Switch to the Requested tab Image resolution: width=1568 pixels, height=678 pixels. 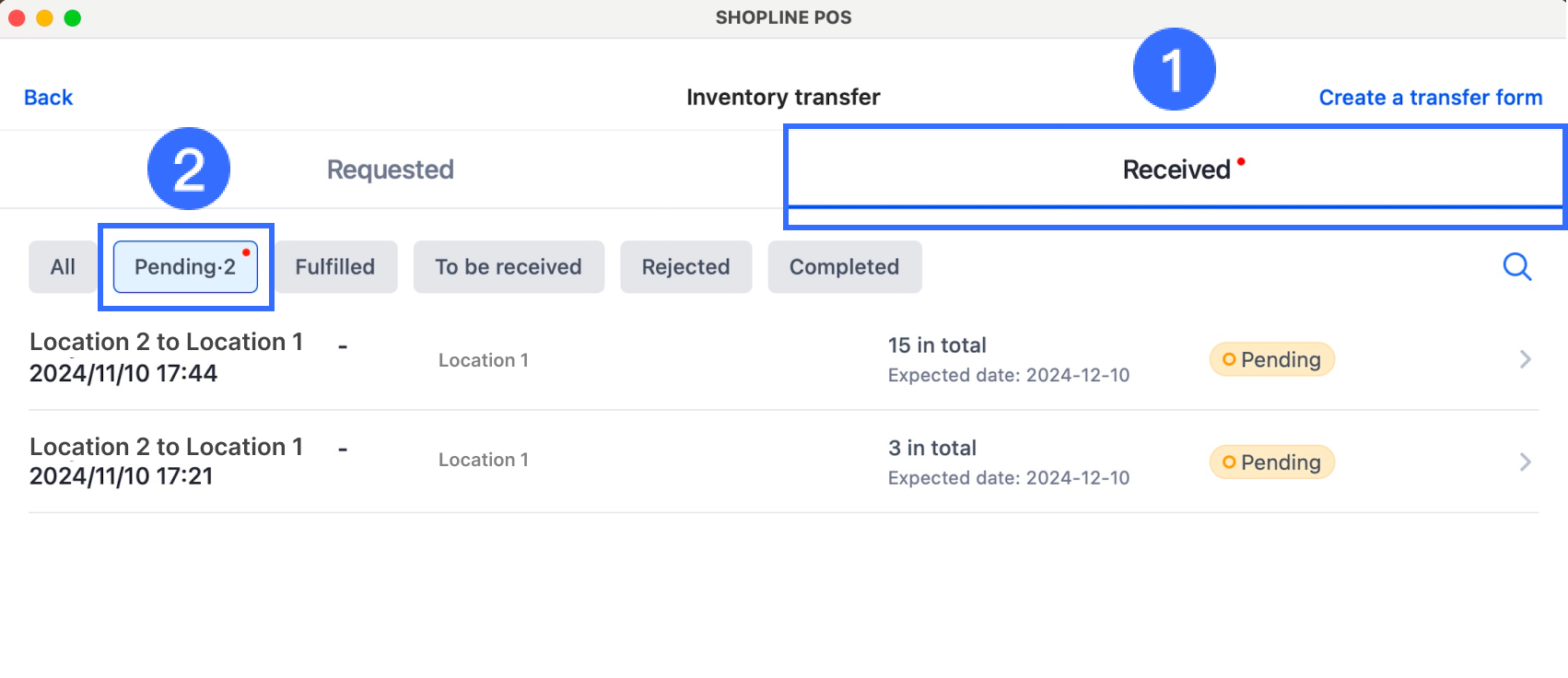(x=391, y=169)
